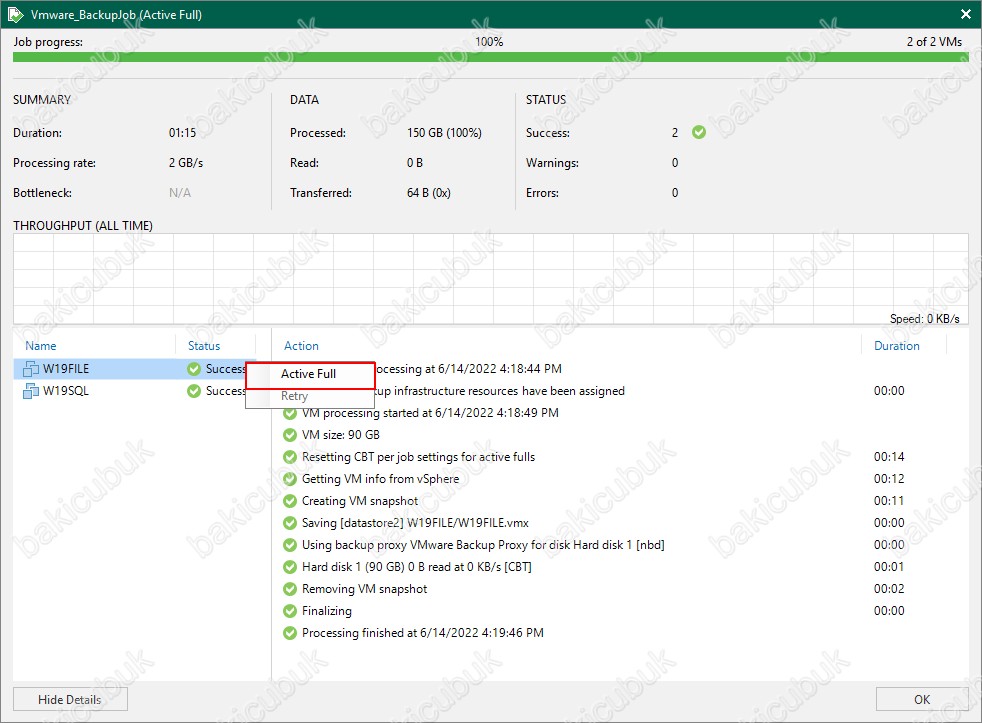The image size is (982, 723).
Task: Click the check icon beside Using backup proxy
Action: click(289, 544)
